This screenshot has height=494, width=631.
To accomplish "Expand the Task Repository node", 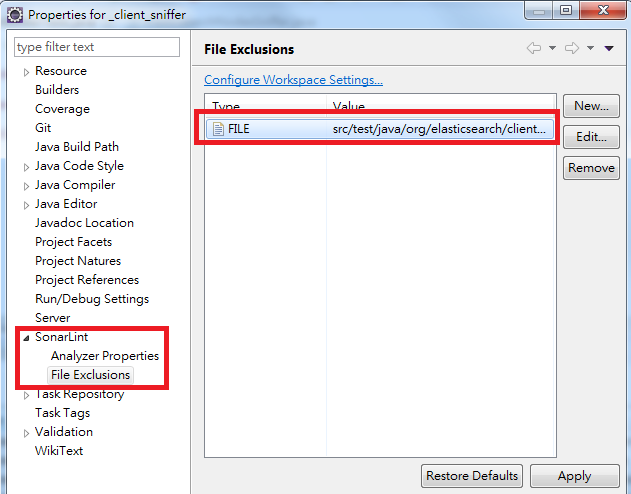I will pos(26,395).
